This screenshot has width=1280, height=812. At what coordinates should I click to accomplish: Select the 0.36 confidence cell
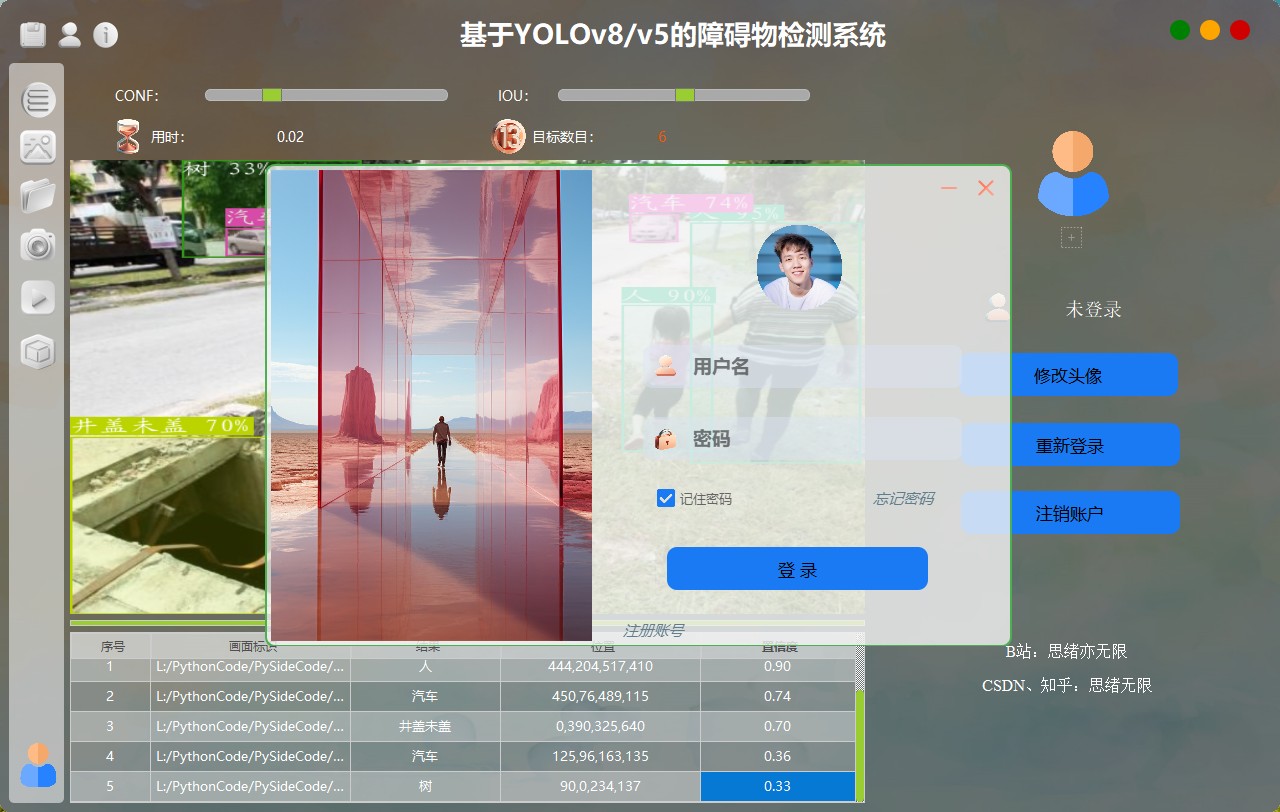click(778, 756)
